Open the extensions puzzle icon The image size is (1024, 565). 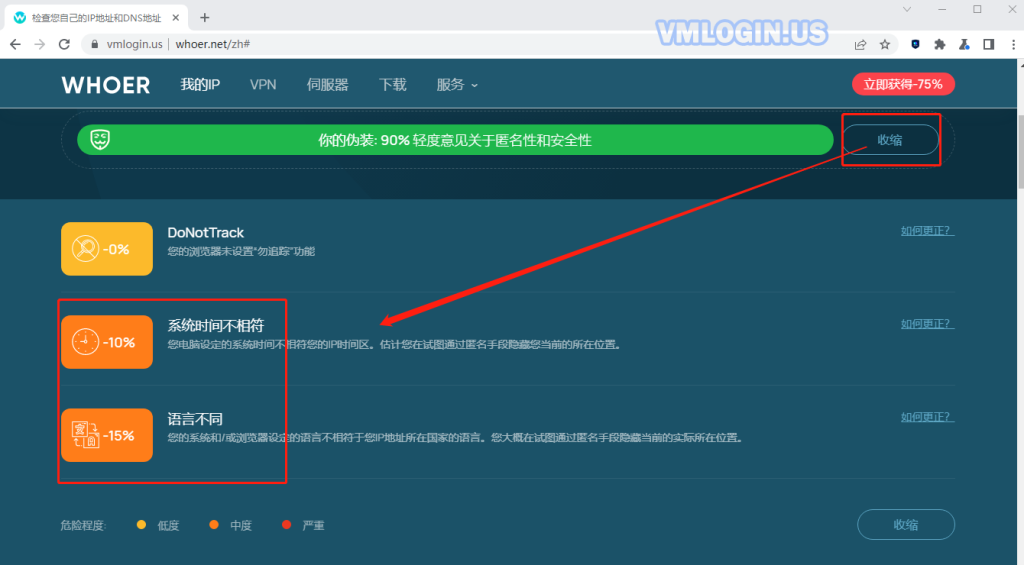(x=940, y=44)
